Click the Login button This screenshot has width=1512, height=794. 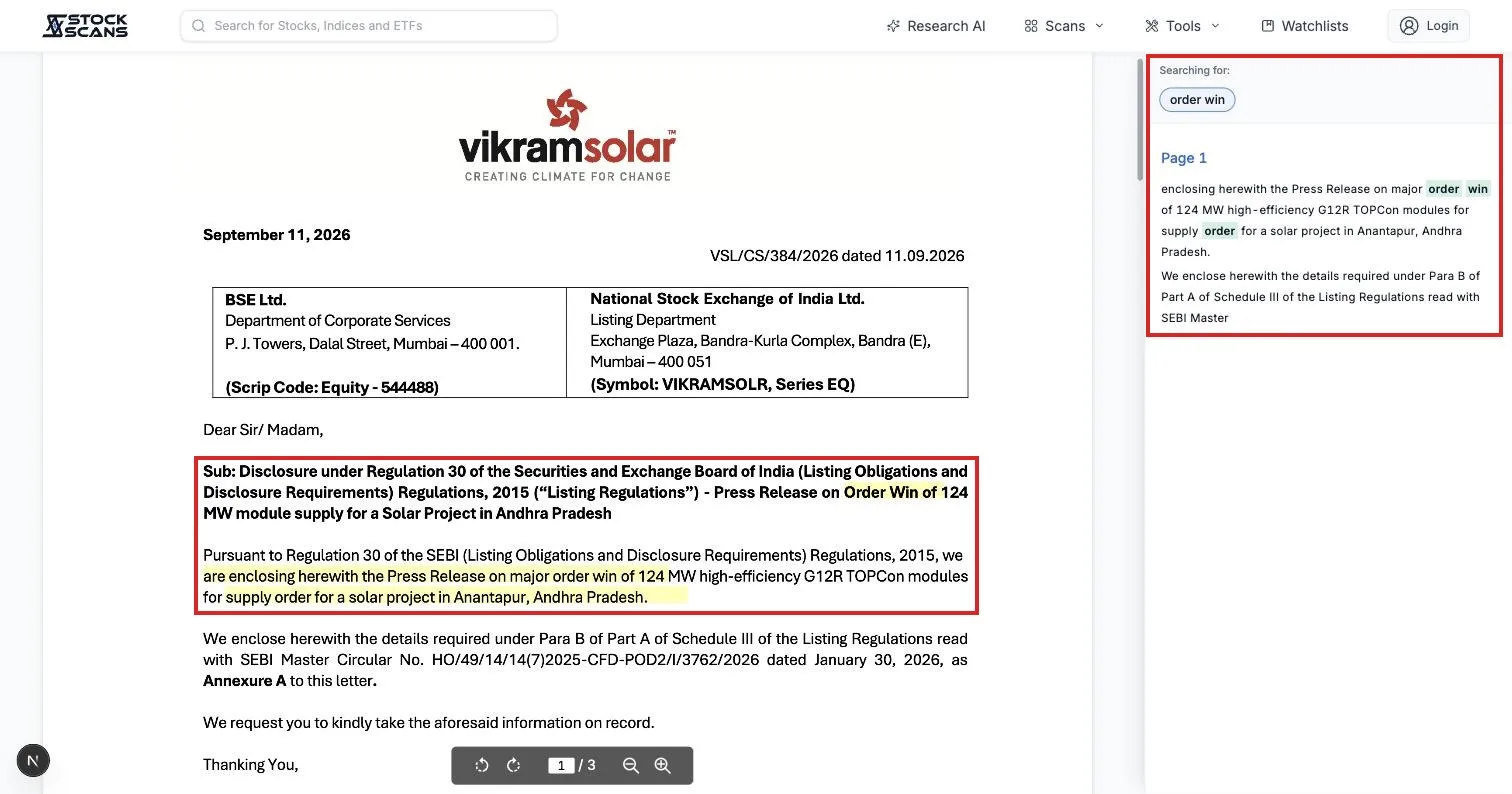point(1428,26)
